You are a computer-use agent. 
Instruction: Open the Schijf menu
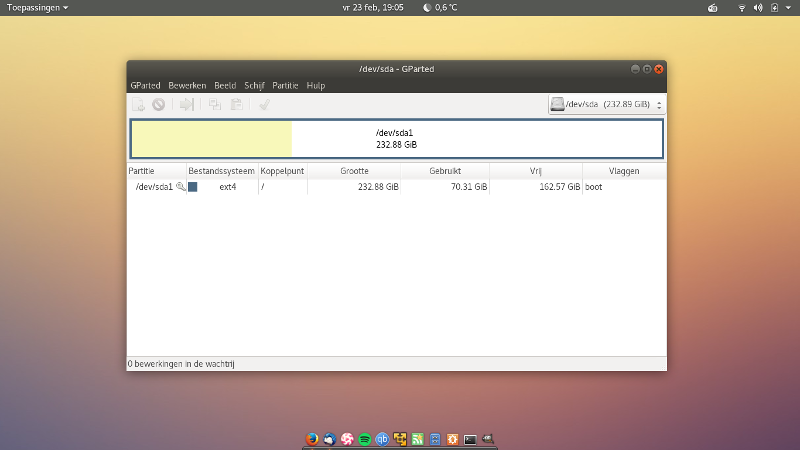[254, 85]
